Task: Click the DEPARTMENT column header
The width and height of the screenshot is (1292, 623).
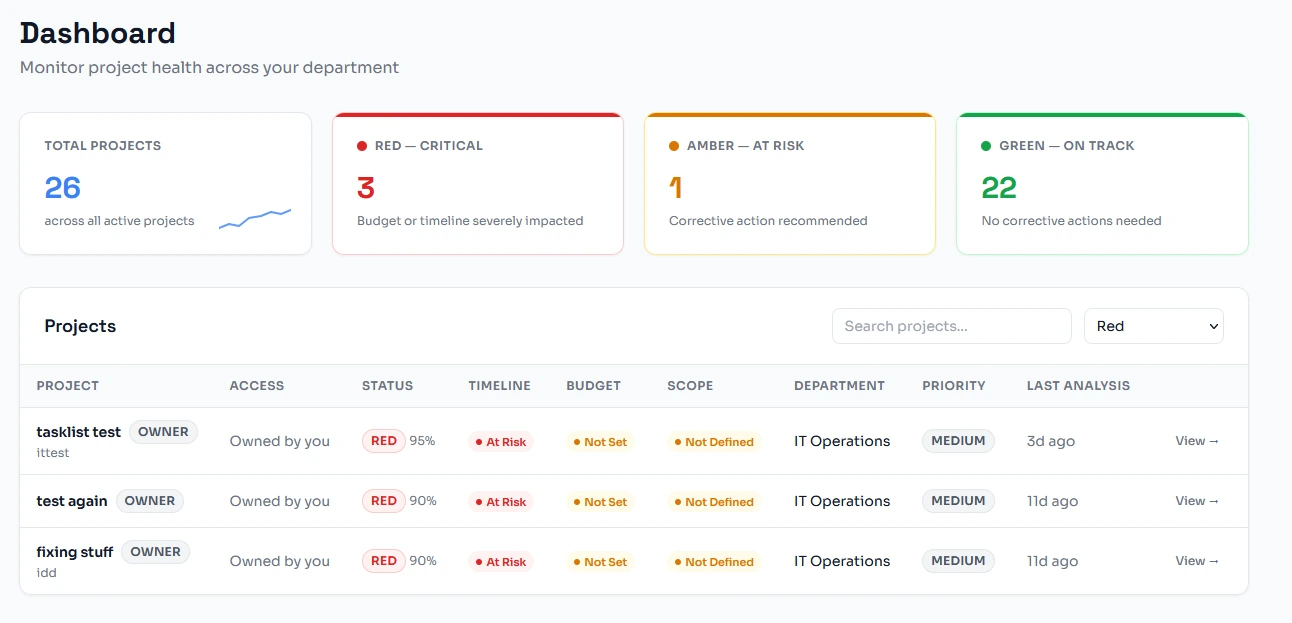Action: (839, 386)
